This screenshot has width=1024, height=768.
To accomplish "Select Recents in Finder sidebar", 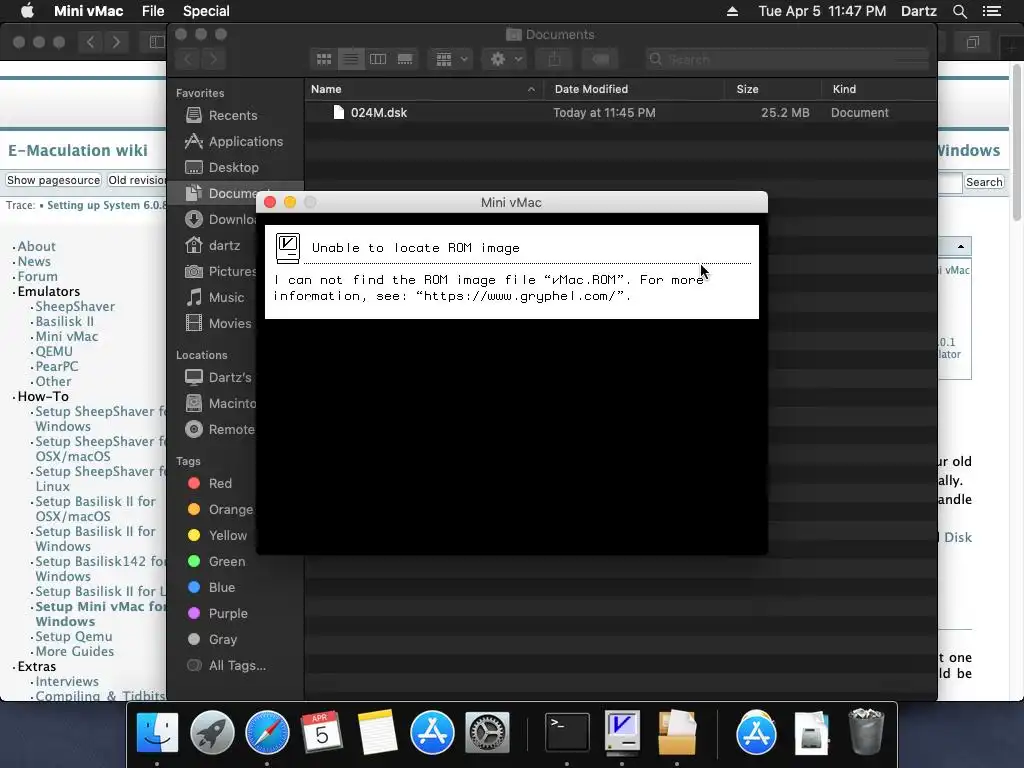I will [232, 116].
